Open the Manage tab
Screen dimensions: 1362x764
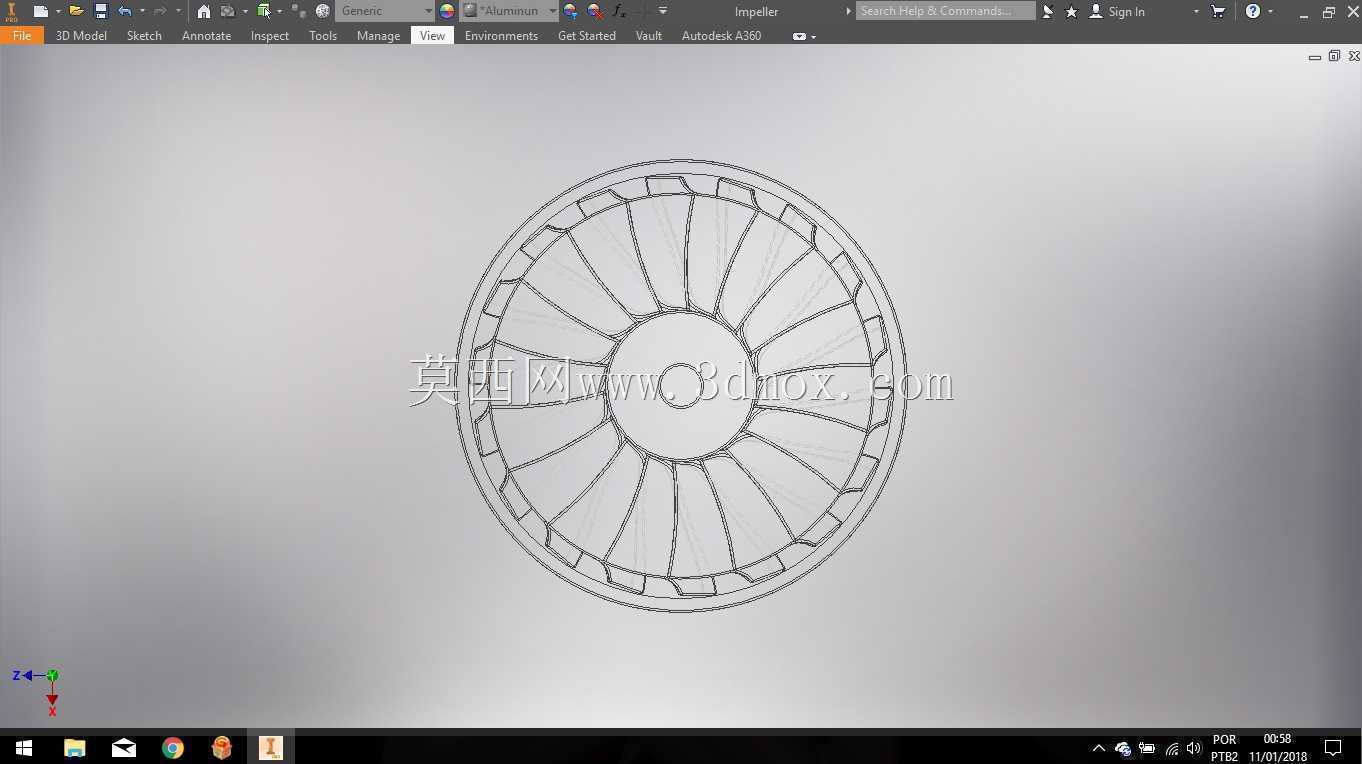378,36
